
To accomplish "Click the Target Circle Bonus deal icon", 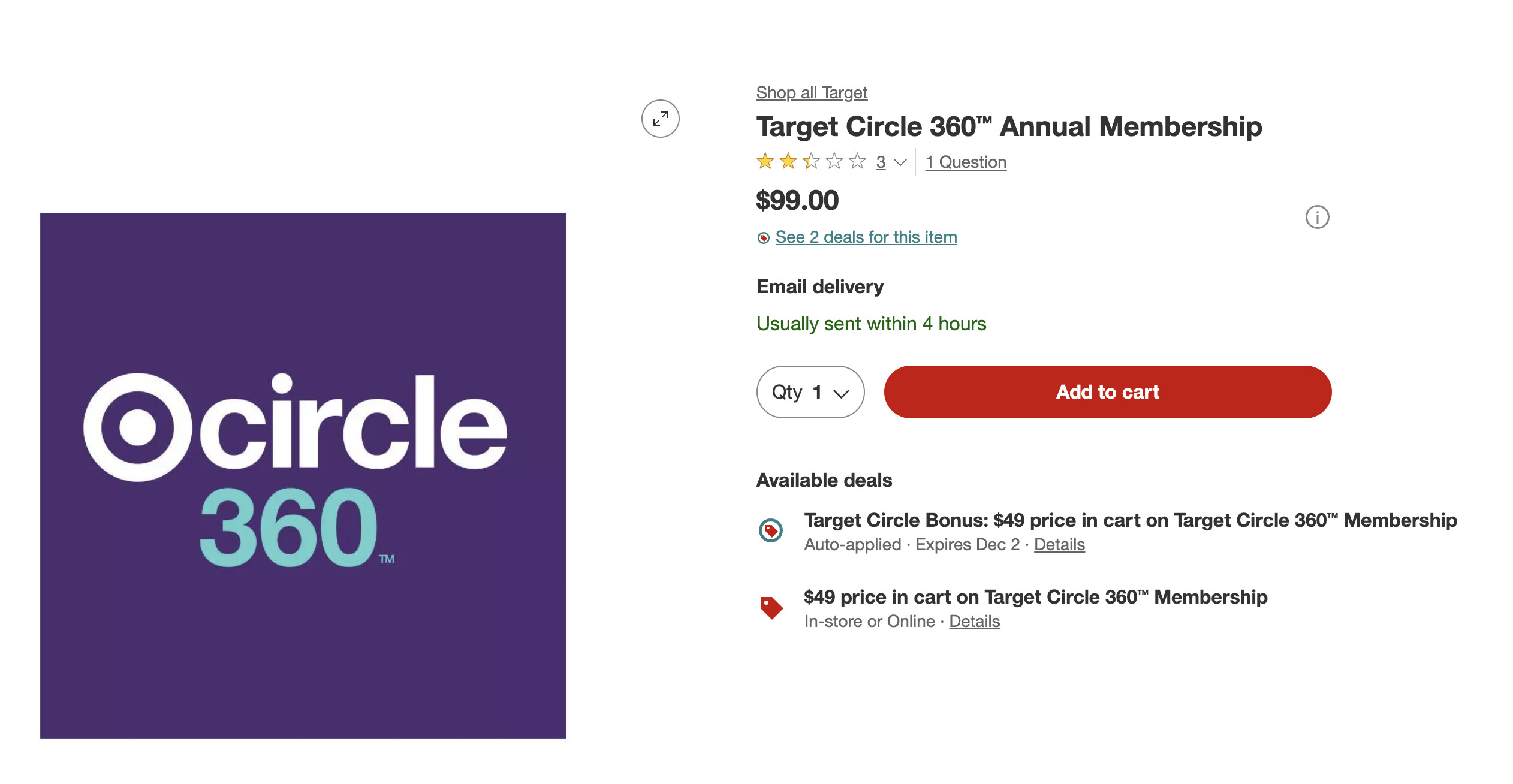I will (771, 530).
